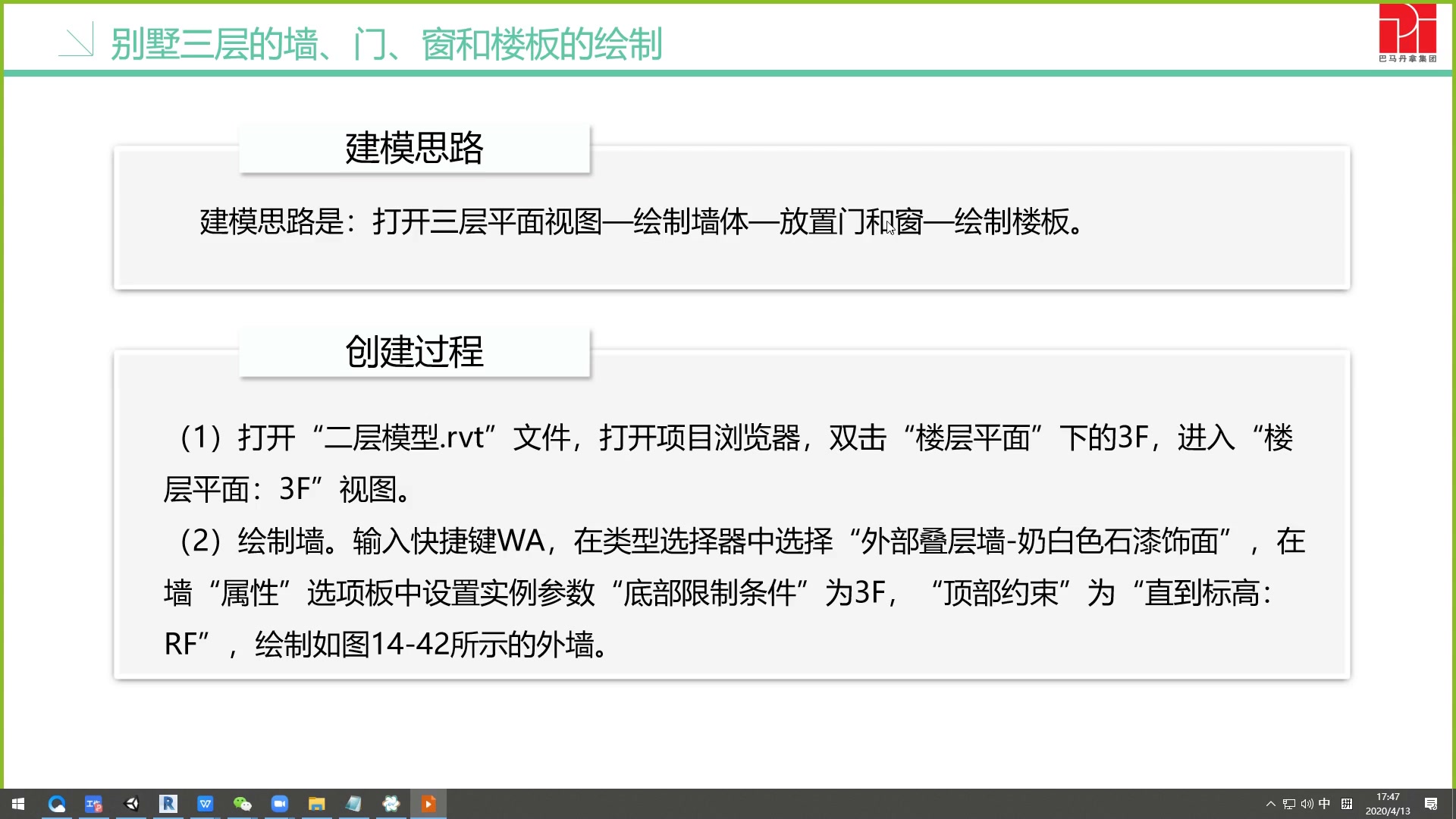Click the orange presentation player taskbar icon
The image size is (1456, 819).
[428, 804]
